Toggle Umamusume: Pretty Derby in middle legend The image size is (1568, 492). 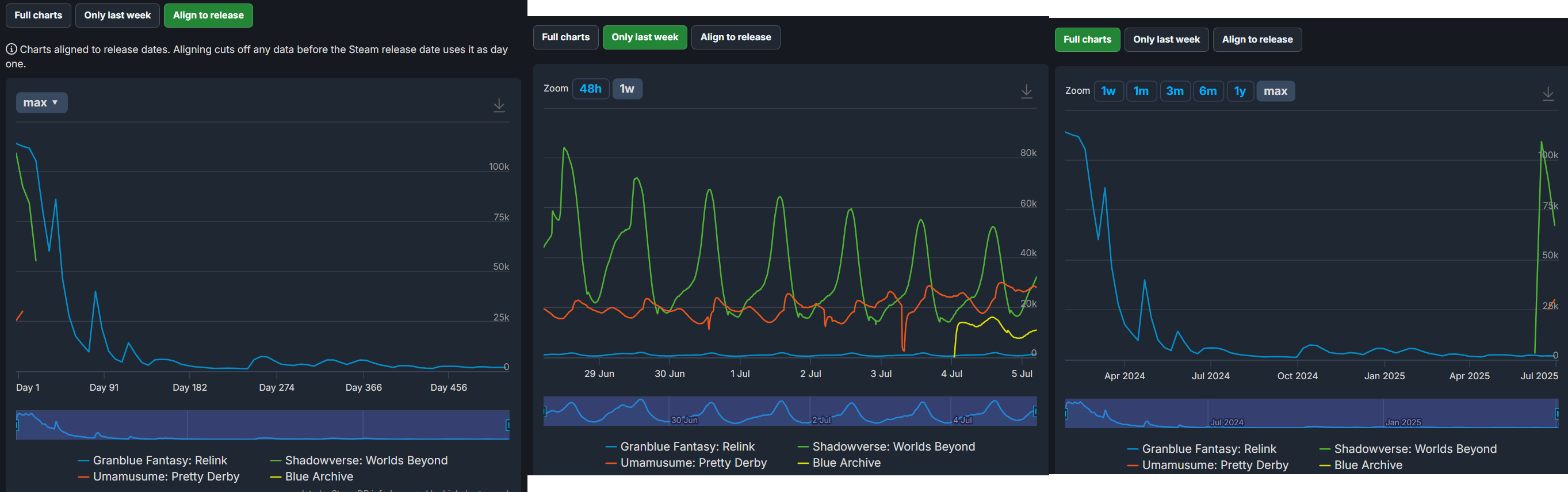[x=686, y=463]
